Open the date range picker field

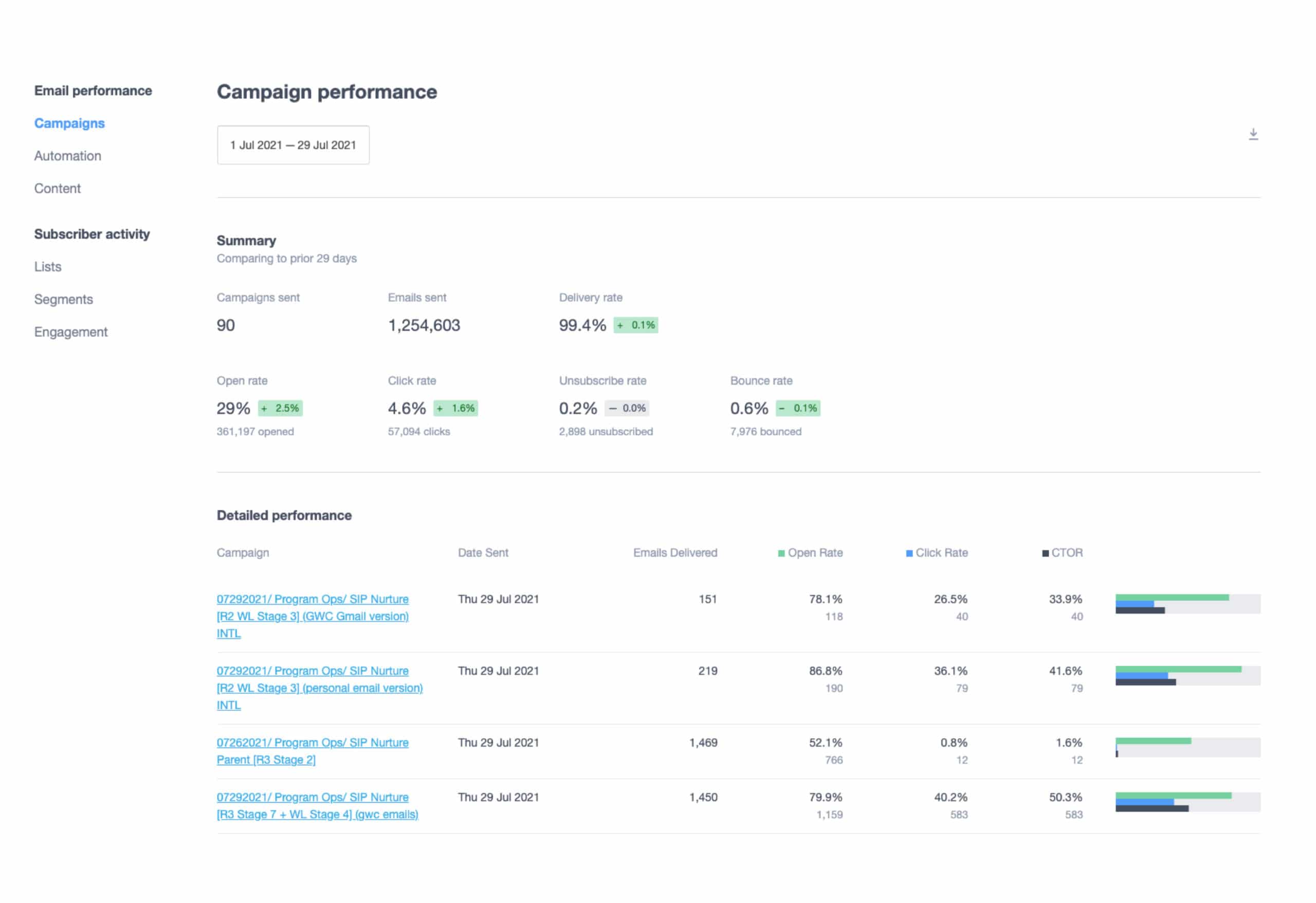point(293,145)
